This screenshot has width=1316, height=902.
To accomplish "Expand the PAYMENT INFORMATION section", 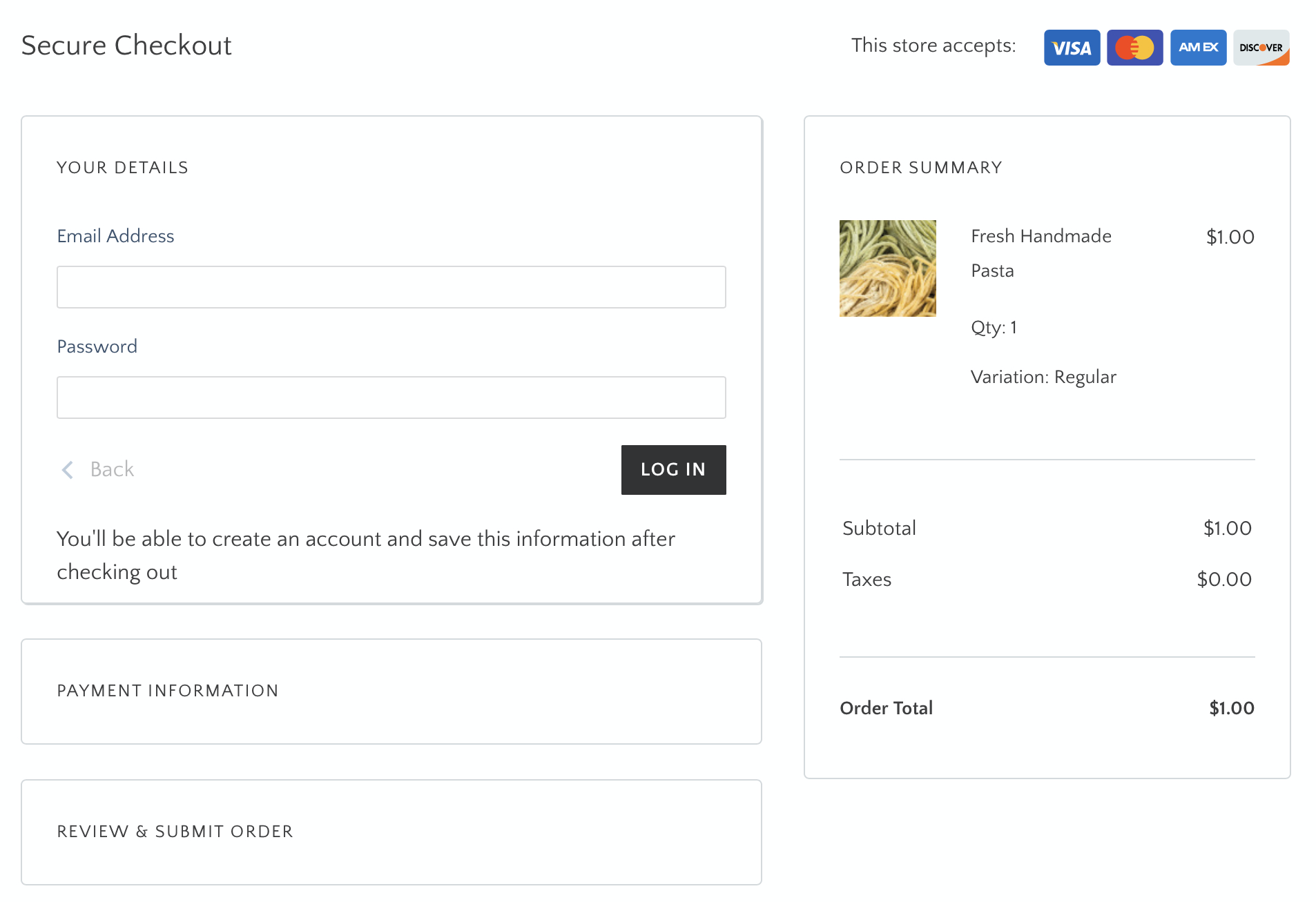I will (x=168, y=691).
